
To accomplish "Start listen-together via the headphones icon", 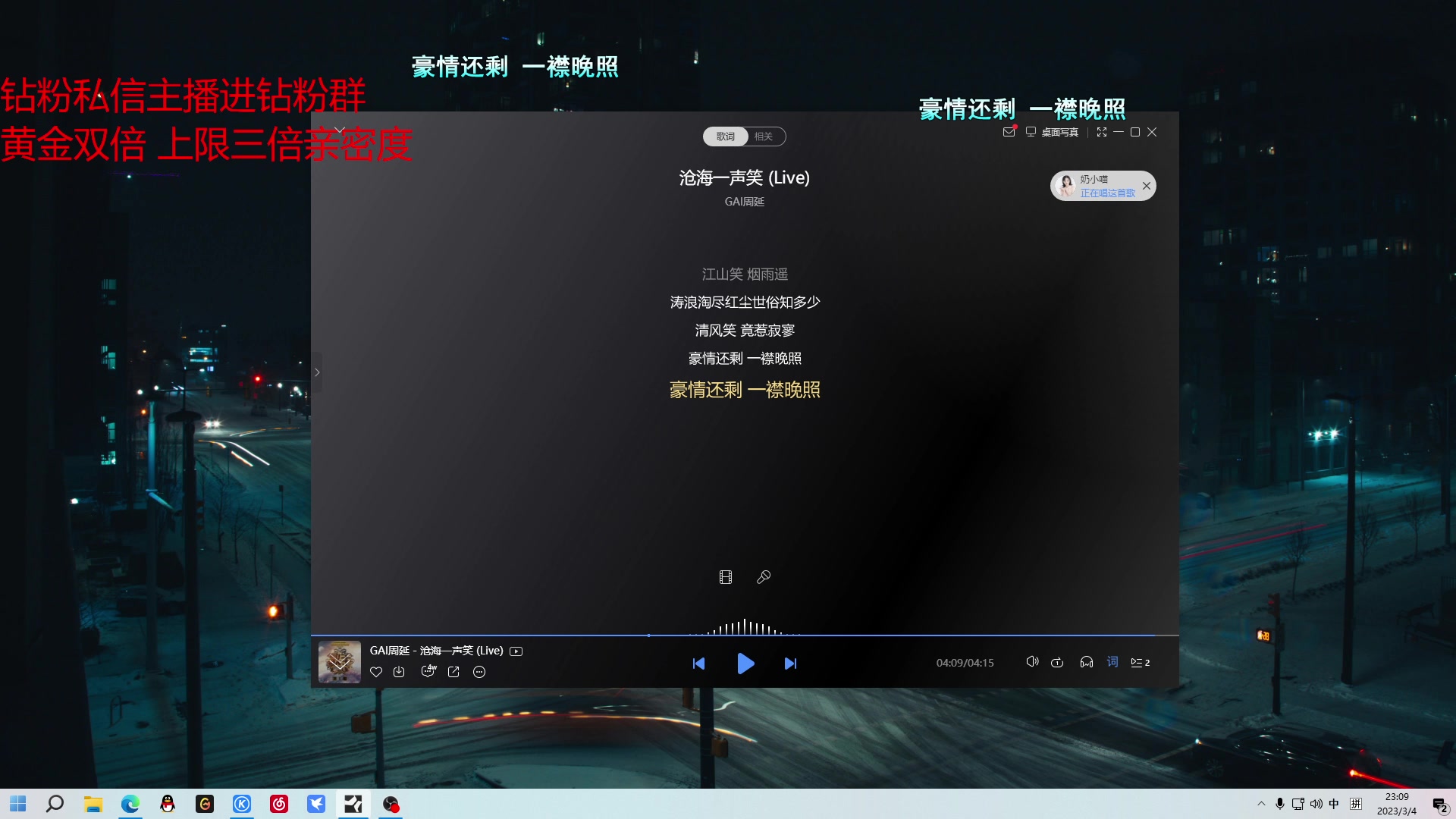I will pyautogui.click(x=1087, y=662).
